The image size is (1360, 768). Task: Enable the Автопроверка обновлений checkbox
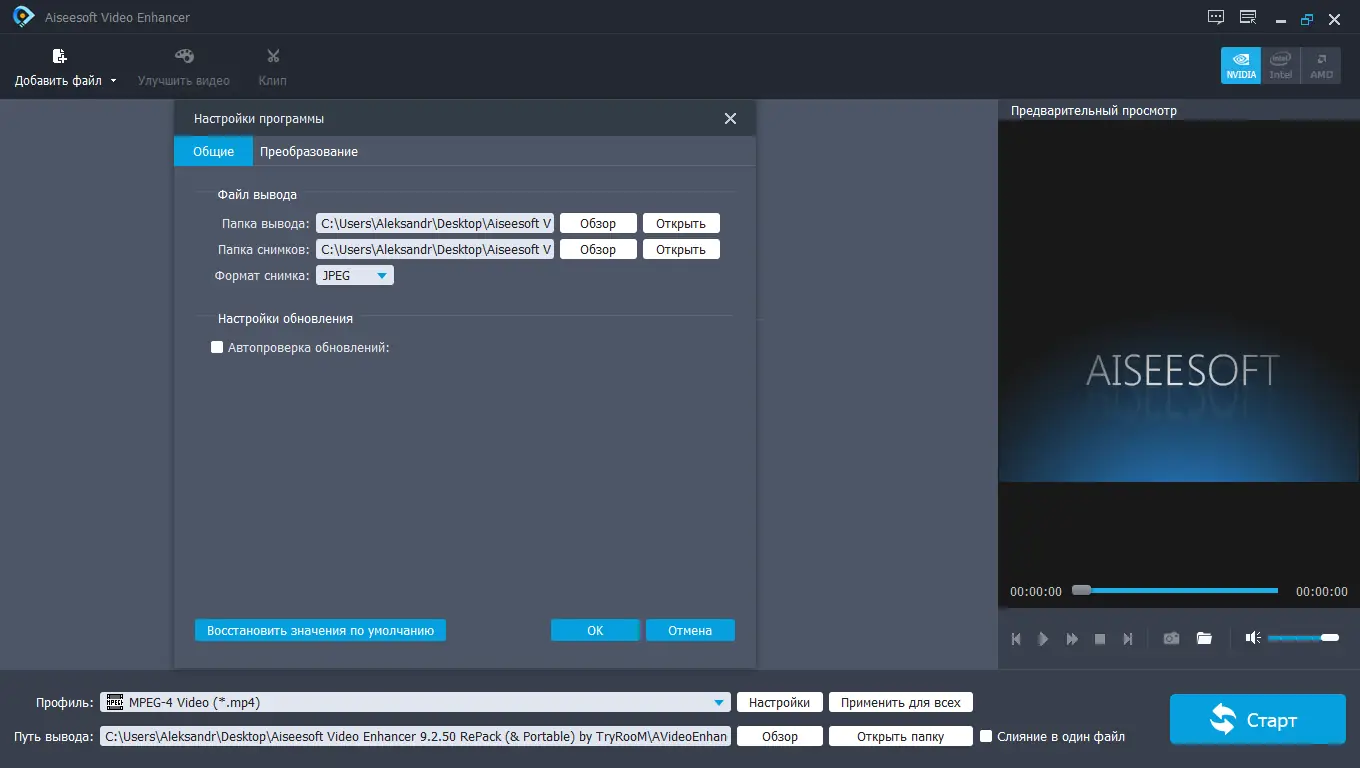[217, 348]
